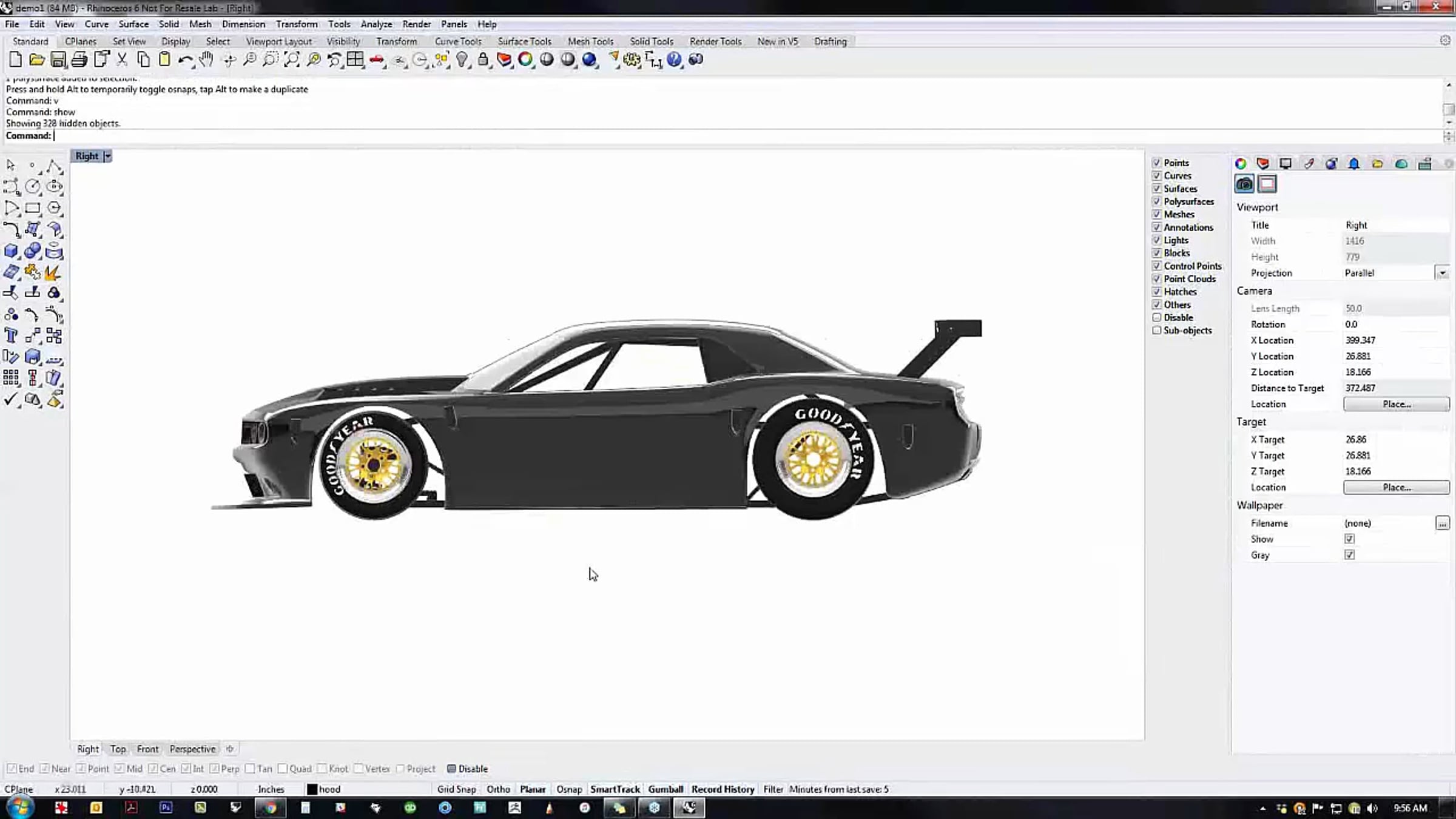Screen dimensions: 1456x819
Task: Click the Open file folder icon
Action: pos(36,59)
